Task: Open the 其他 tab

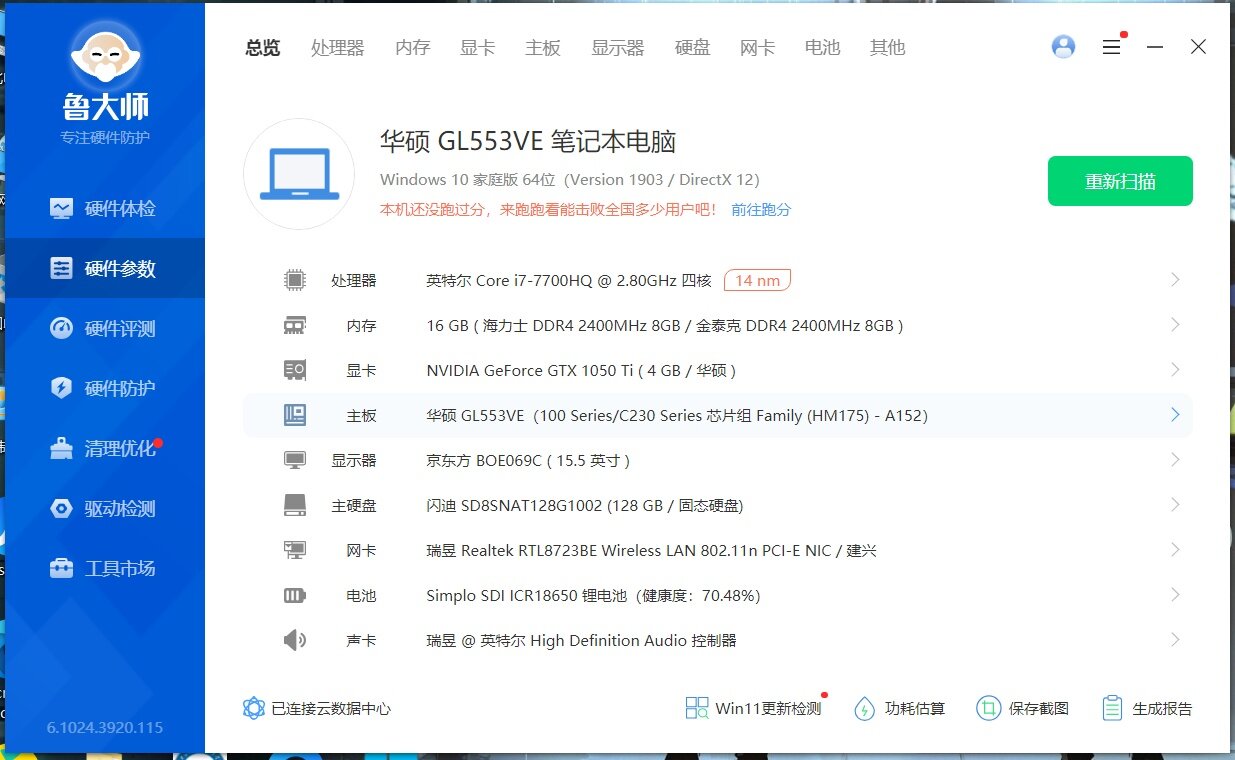Action: (x=887, y=47)
